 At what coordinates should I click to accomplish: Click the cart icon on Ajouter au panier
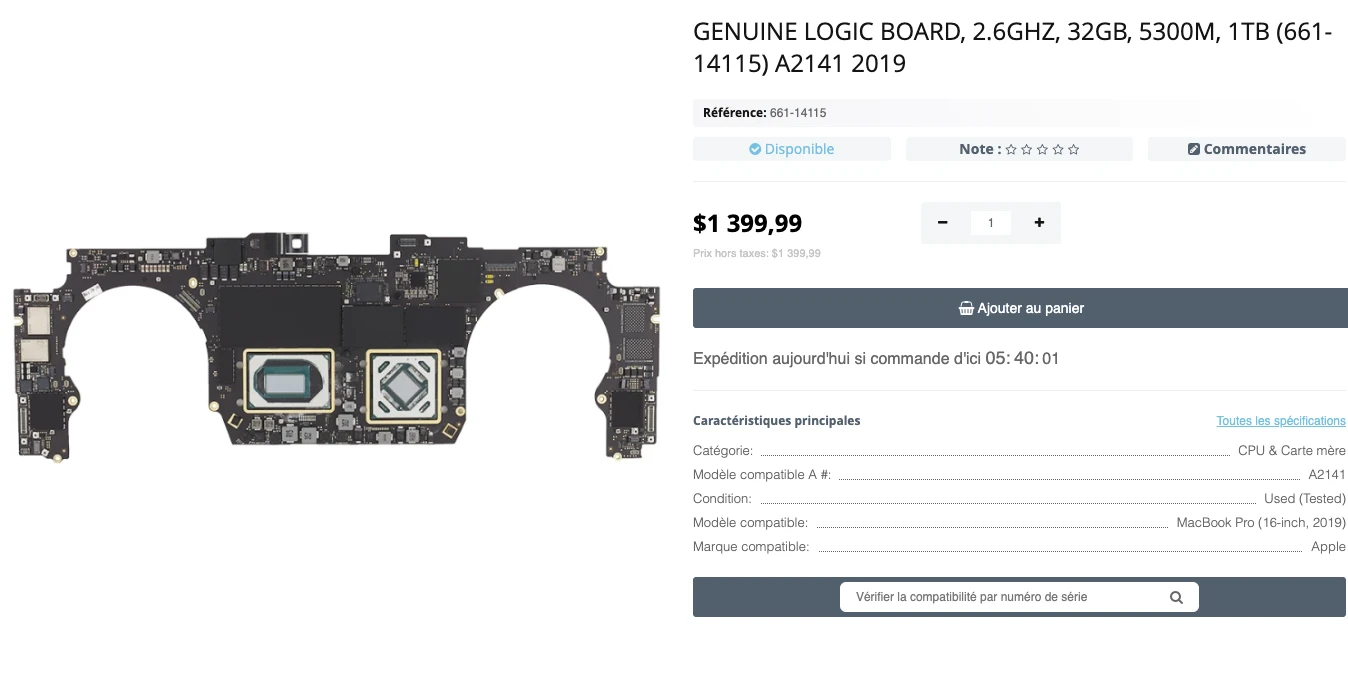pos(966,308)
